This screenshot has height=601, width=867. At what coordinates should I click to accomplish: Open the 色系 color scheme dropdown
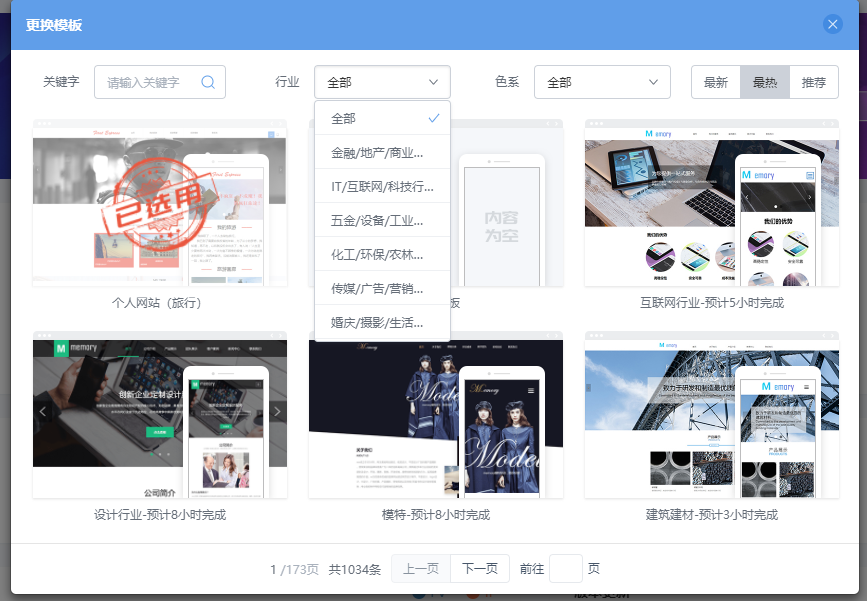click(602, 82)
